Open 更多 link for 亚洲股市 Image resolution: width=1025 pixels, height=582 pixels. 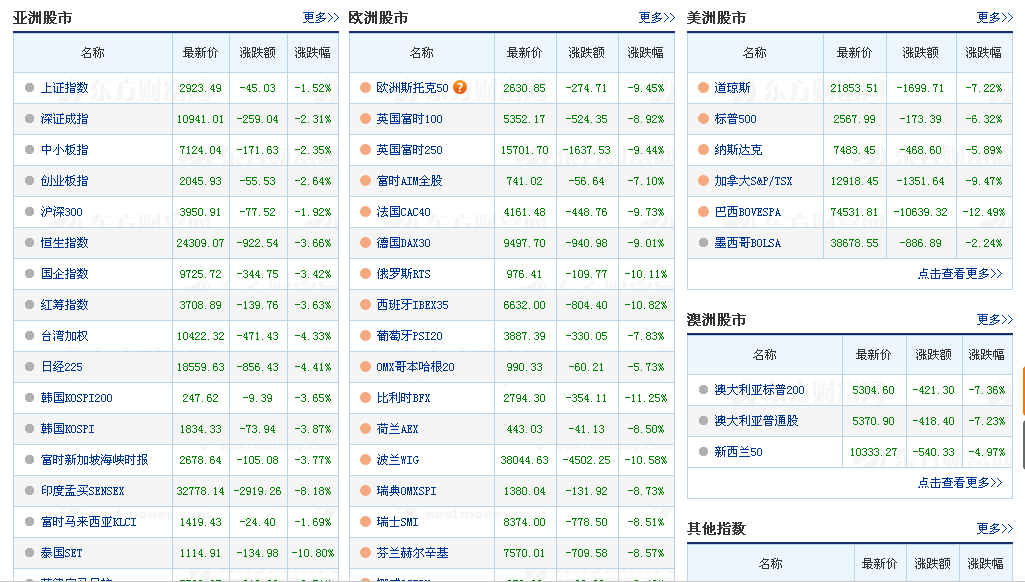320,18
